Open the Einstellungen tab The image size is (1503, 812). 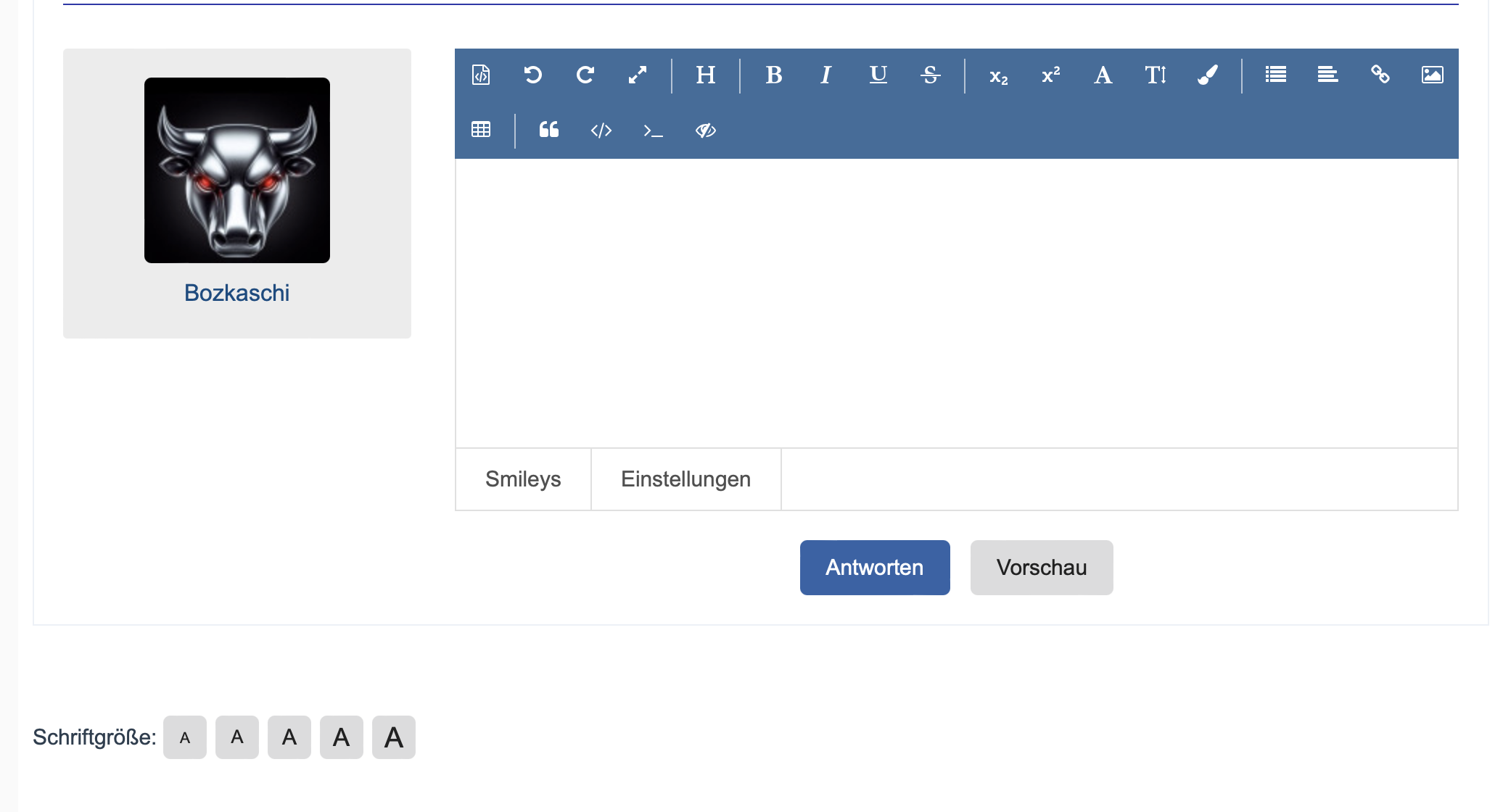[685, 479]
